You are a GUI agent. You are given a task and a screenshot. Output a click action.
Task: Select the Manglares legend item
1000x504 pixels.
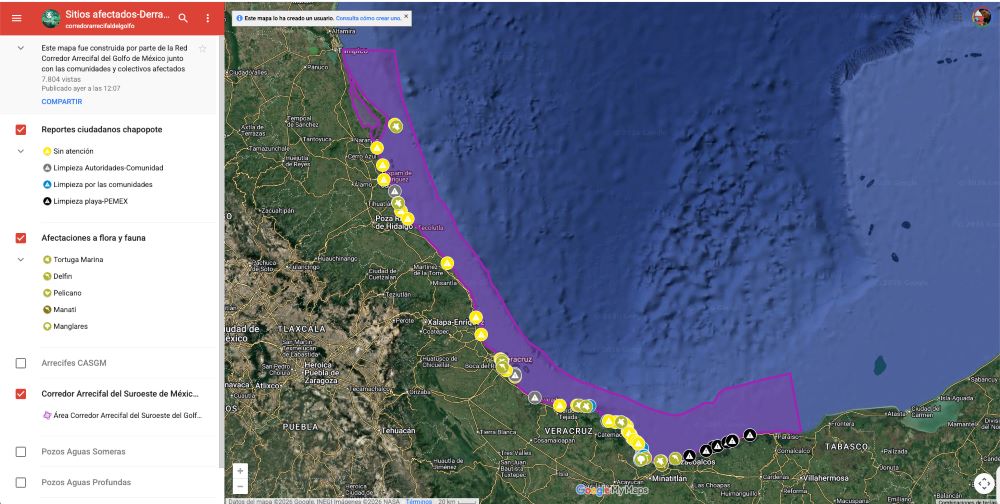click(65, 326)
